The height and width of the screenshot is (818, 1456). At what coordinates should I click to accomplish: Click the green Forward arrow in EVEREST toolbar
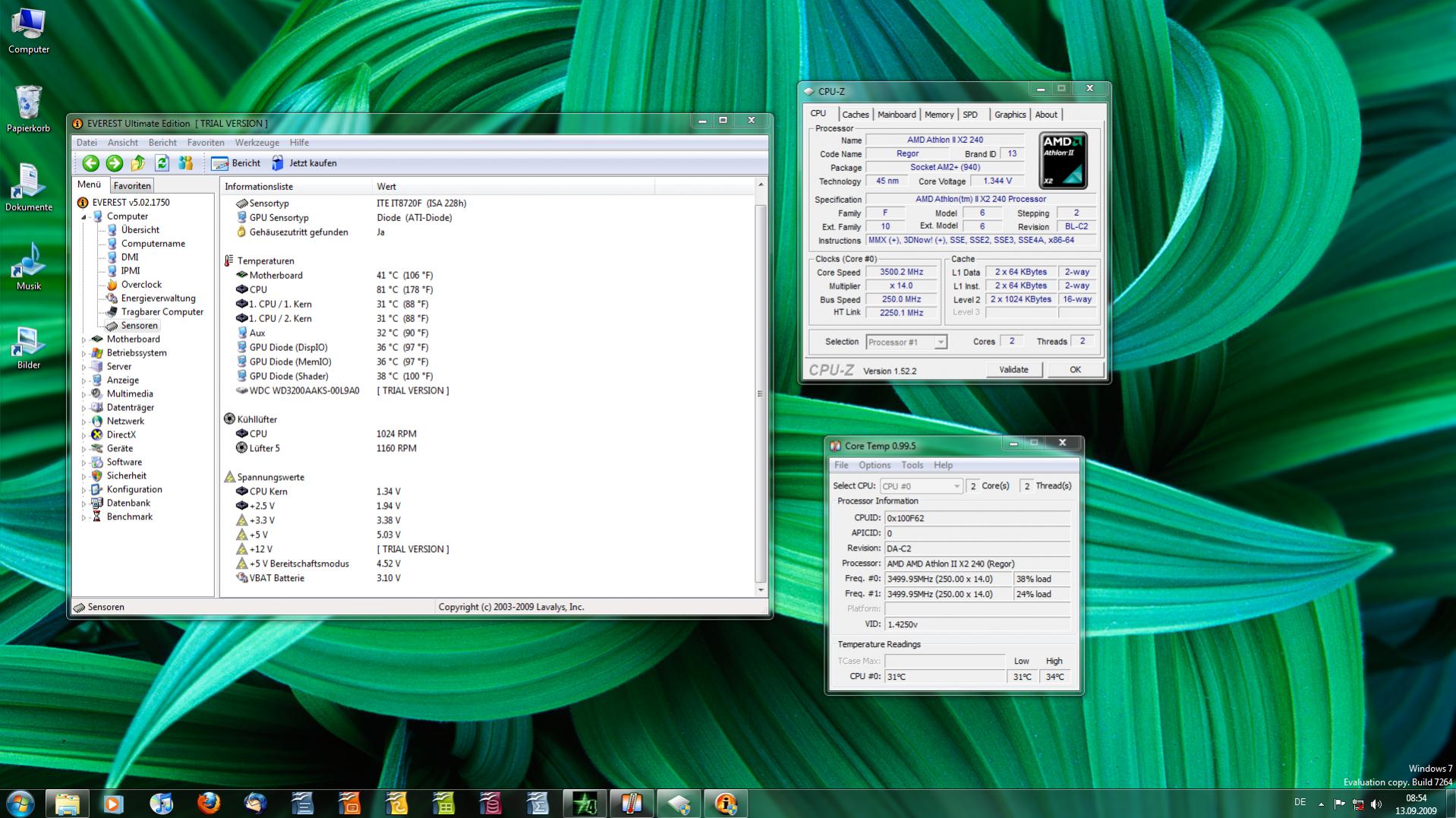115,163
